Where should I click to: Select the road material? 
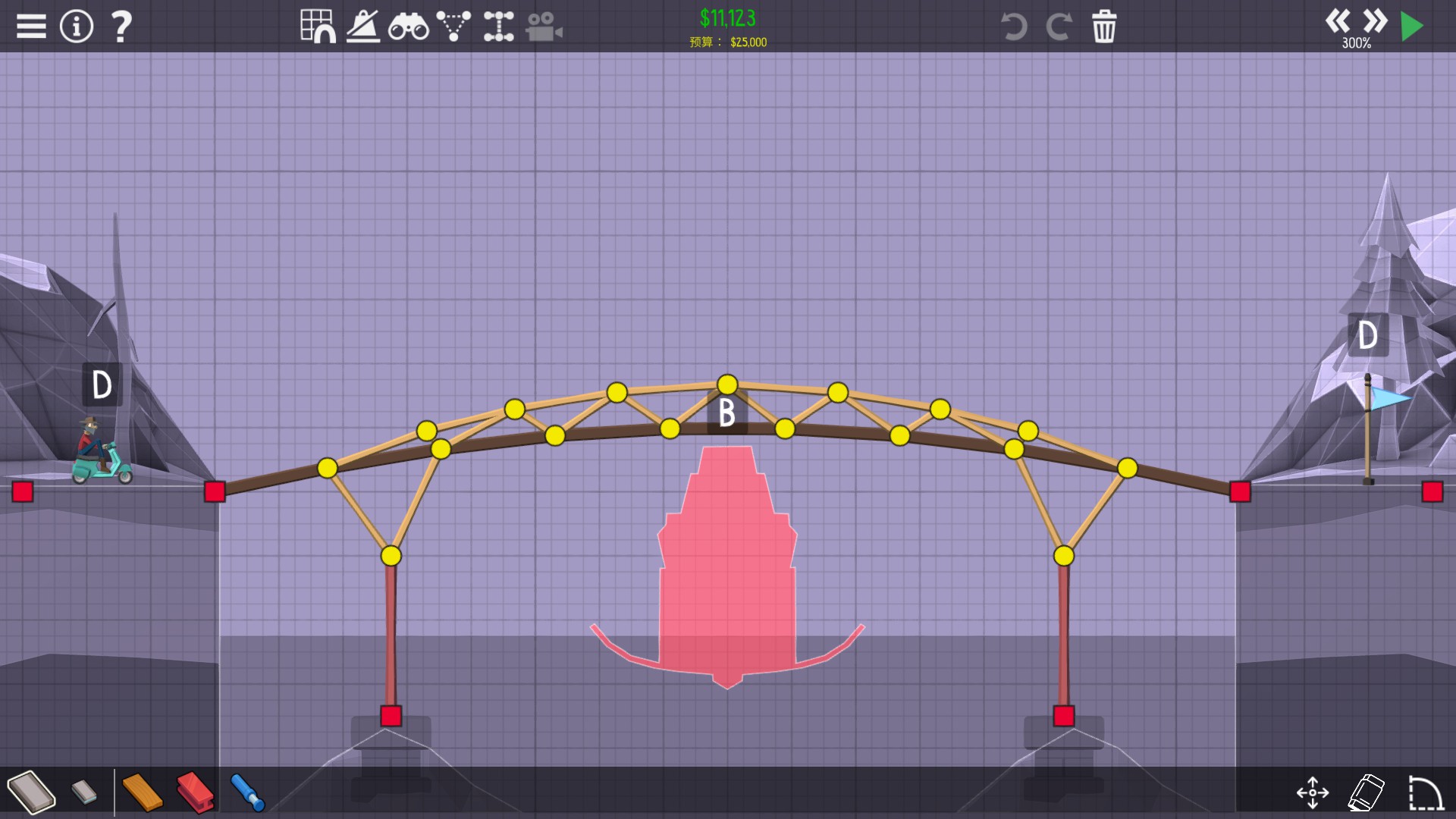tap(31, 792)
